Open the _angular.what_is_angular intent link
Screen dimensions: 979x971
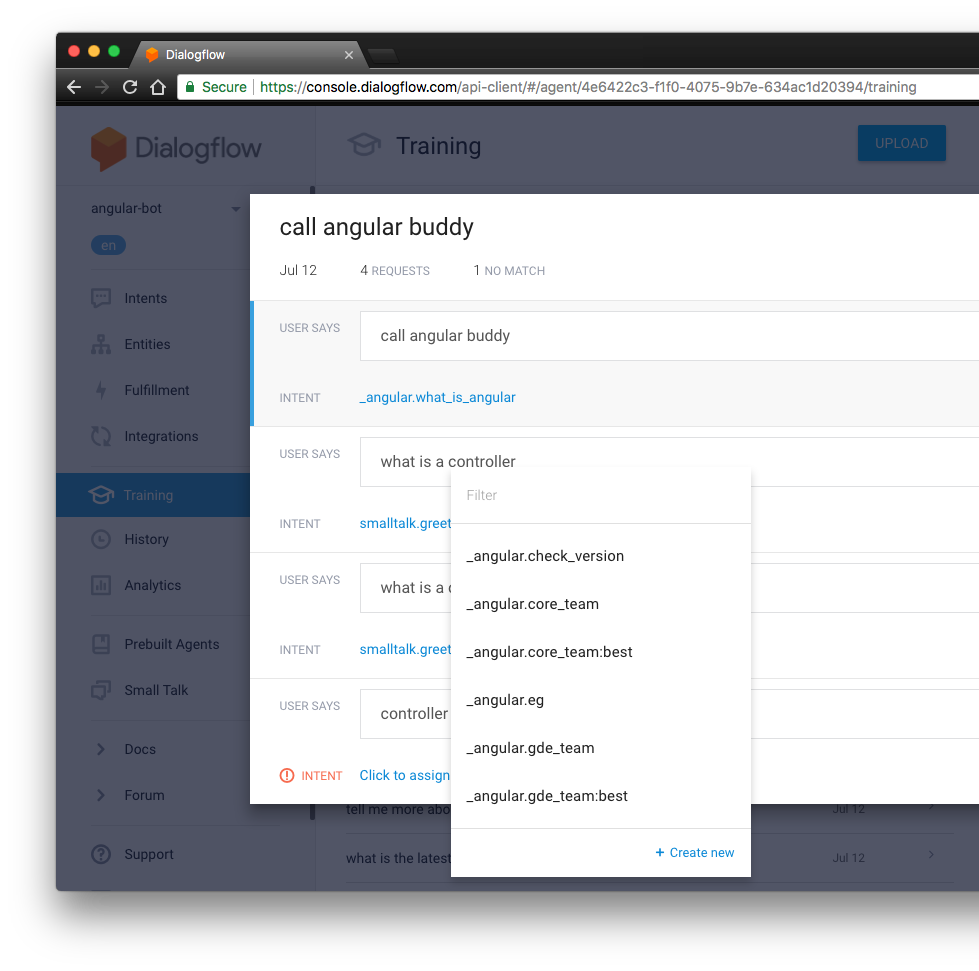(438, 397)
